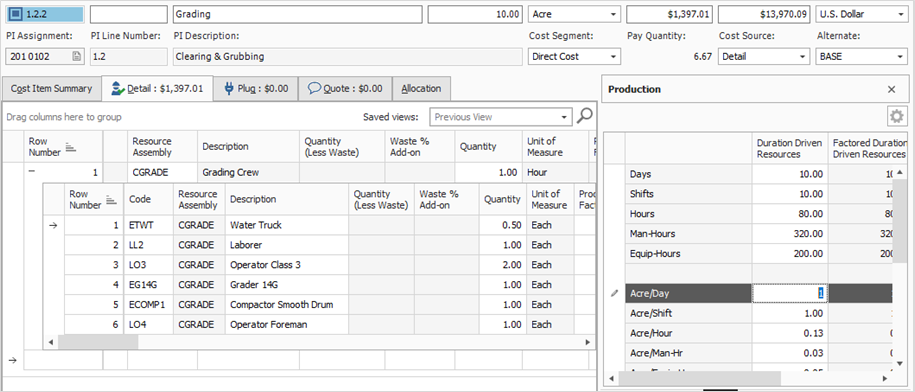
Task: Select the Water Truck resource row
Action: click(x=320, y=225)
